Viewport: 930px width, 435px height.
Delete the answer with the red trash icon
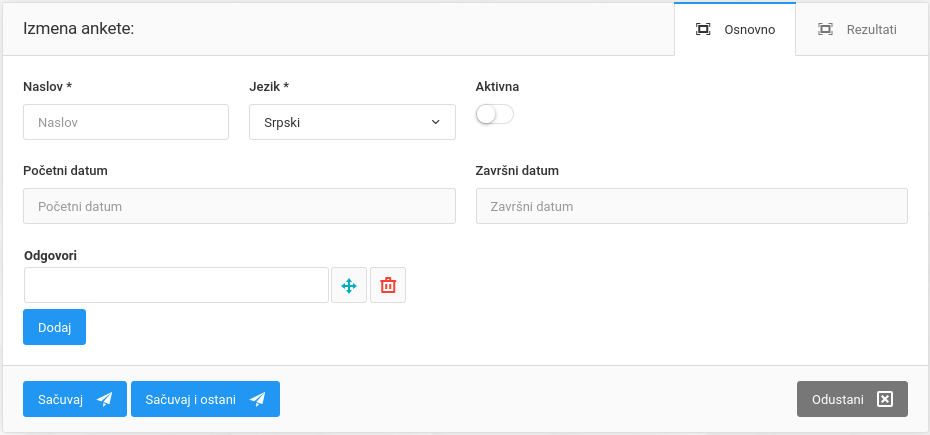point(388,286)
